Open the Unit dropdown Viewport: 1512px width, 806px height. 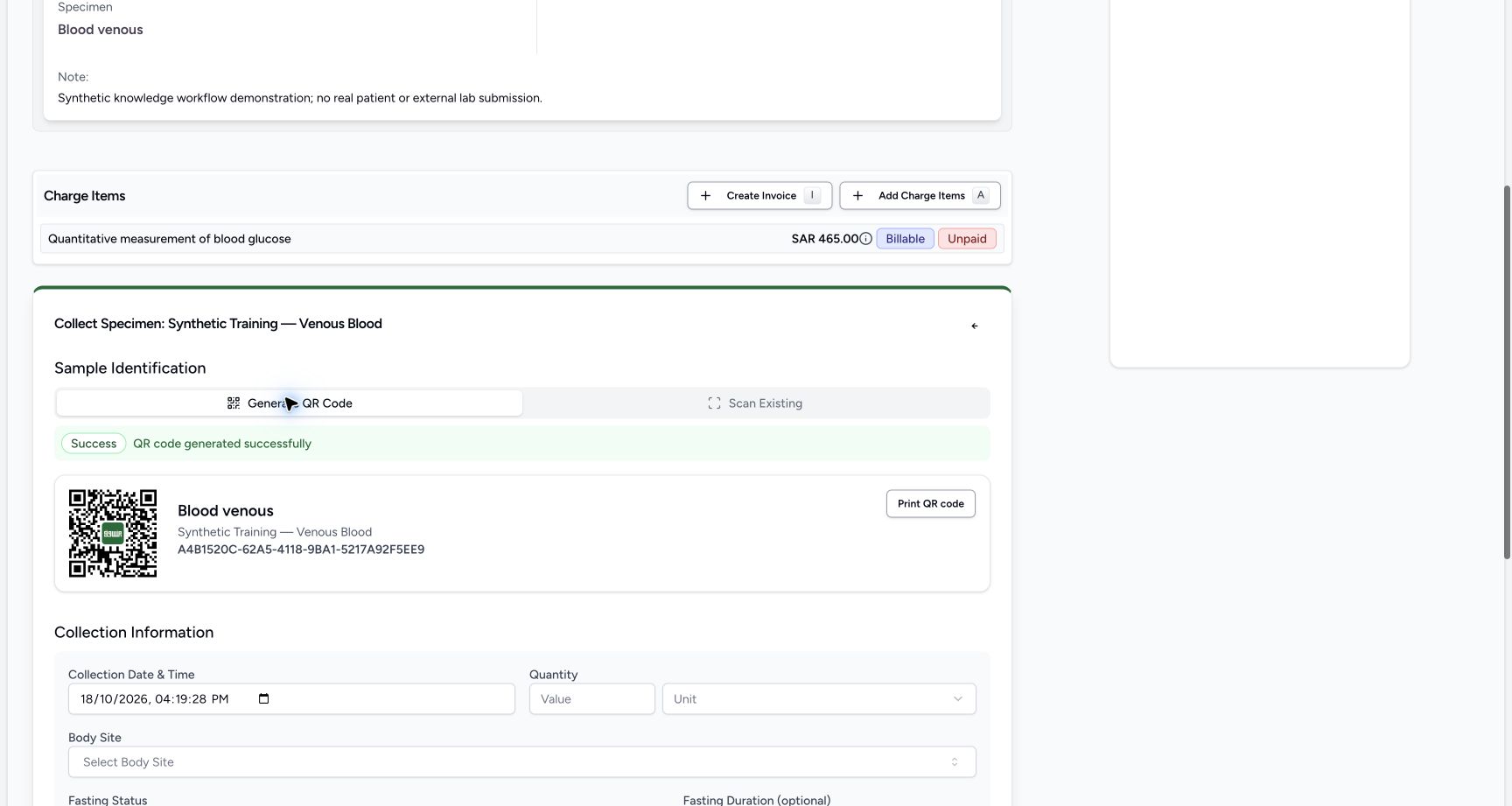pyautogui.click(x=819, y=699)
